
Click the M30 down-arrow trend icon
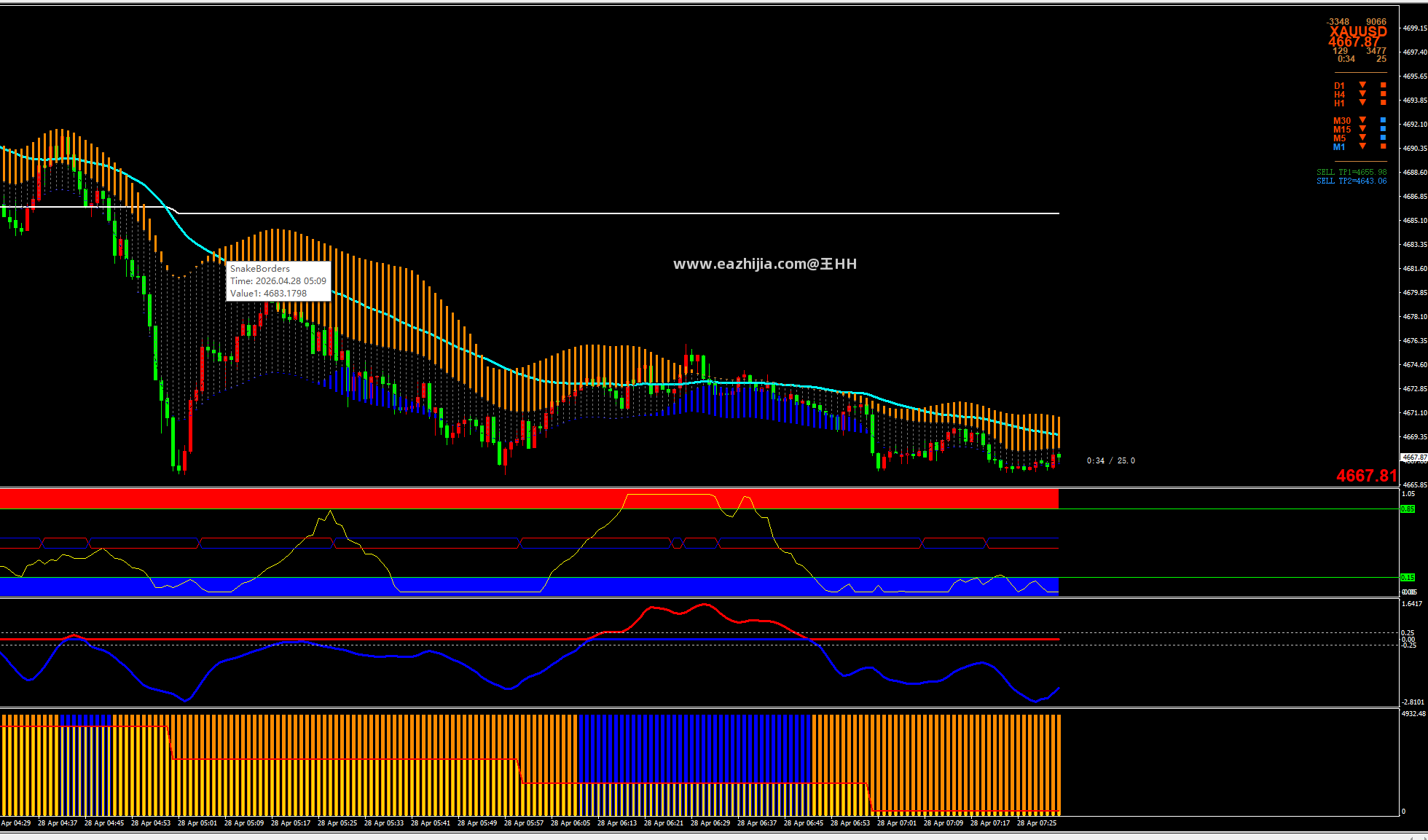(x=1362, y=120)
